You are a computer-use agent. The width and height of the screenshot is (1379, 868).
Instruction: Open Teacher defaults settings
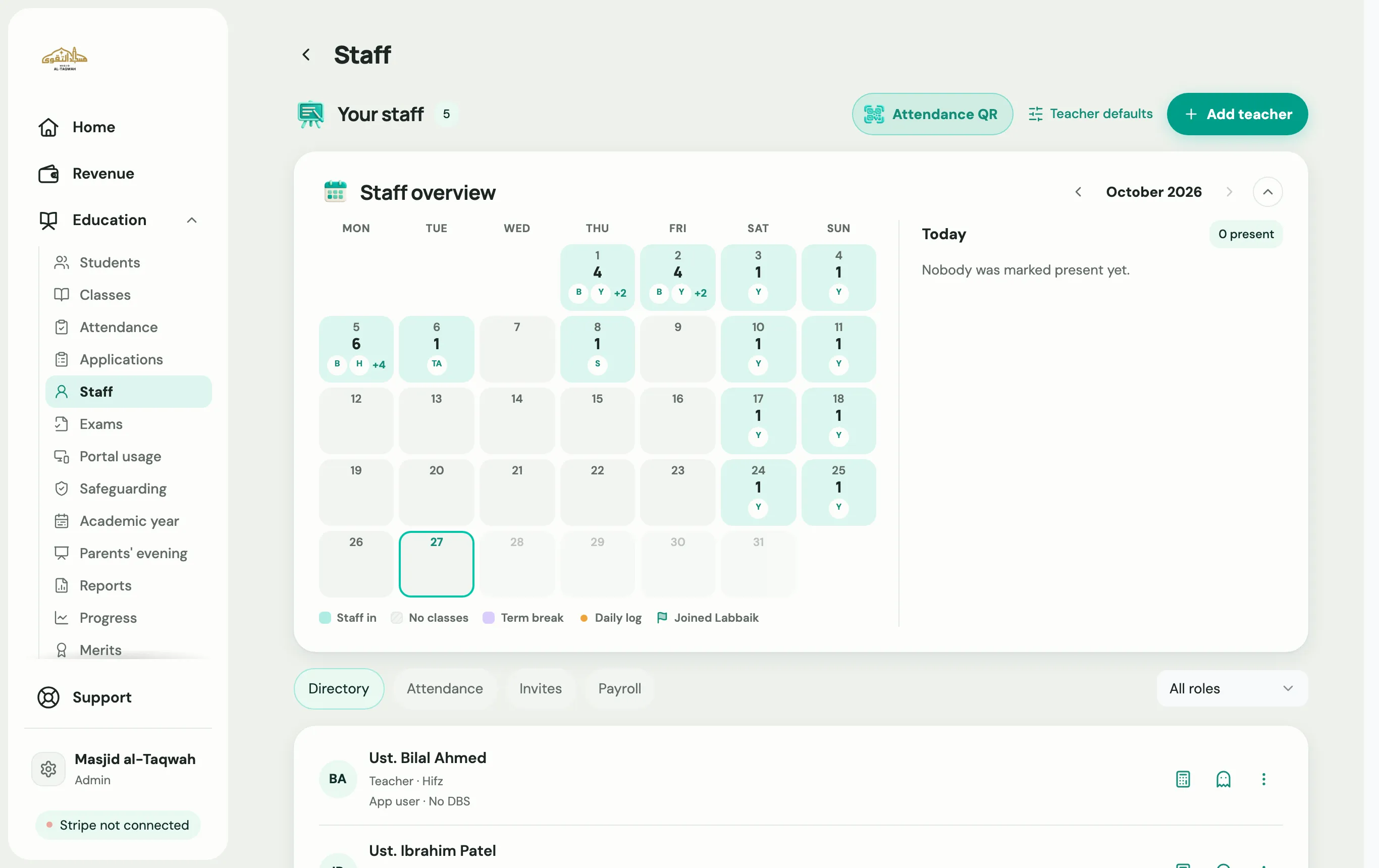[x=1090, y=114]
